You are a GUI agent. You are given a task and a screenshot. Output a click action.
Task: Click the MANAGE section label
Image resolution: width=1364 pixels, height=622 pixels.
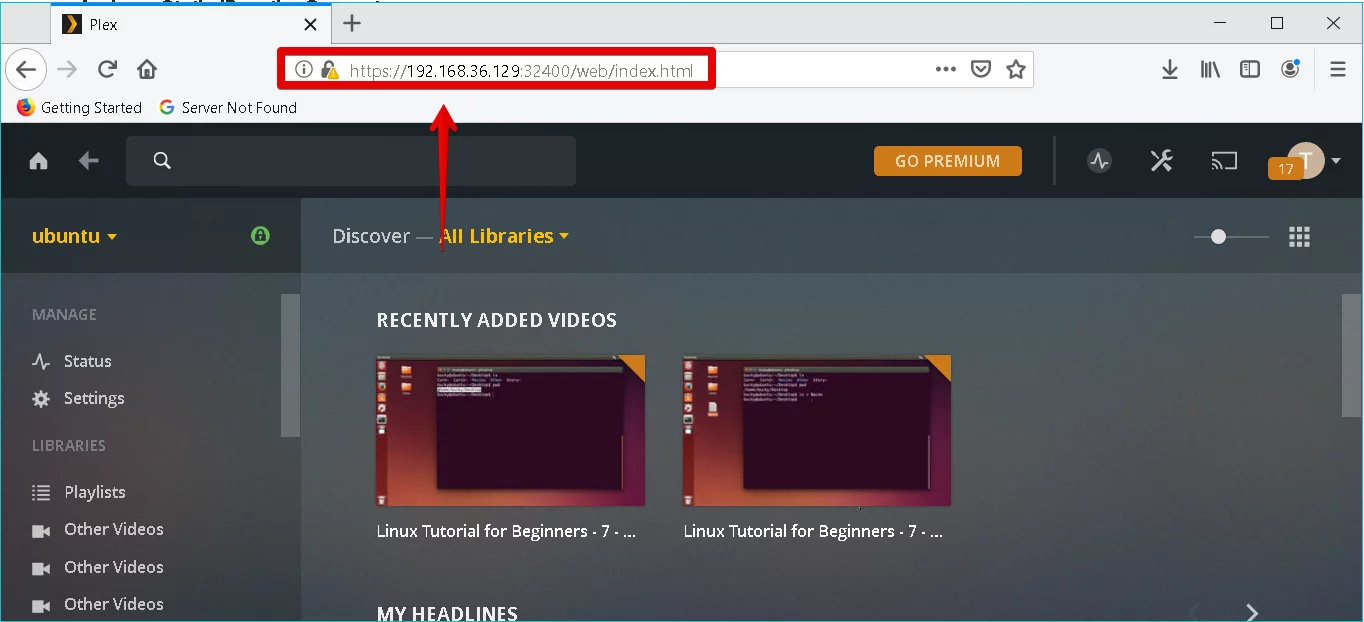point(64,314)
